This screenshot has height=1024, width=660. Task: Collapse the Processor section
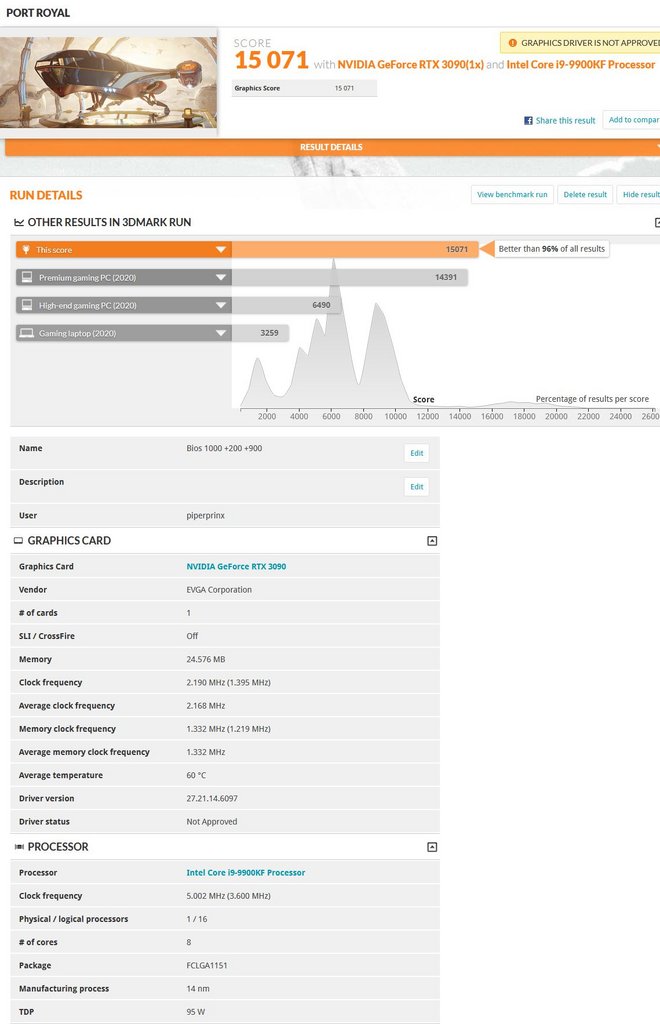tap(432, 847)
